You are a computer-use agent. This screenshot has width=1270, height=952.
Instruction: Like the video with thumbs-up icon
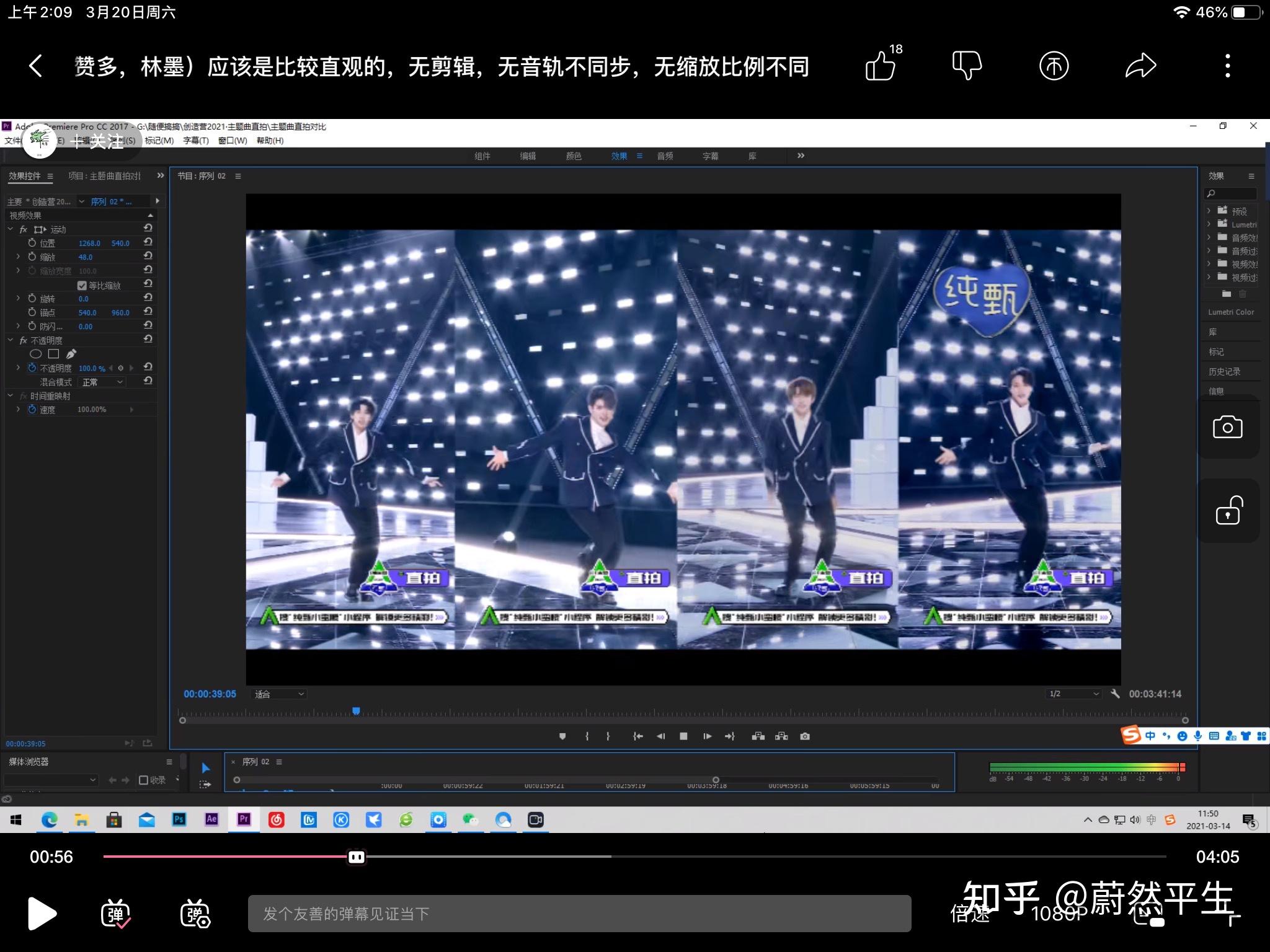point(881,66)
